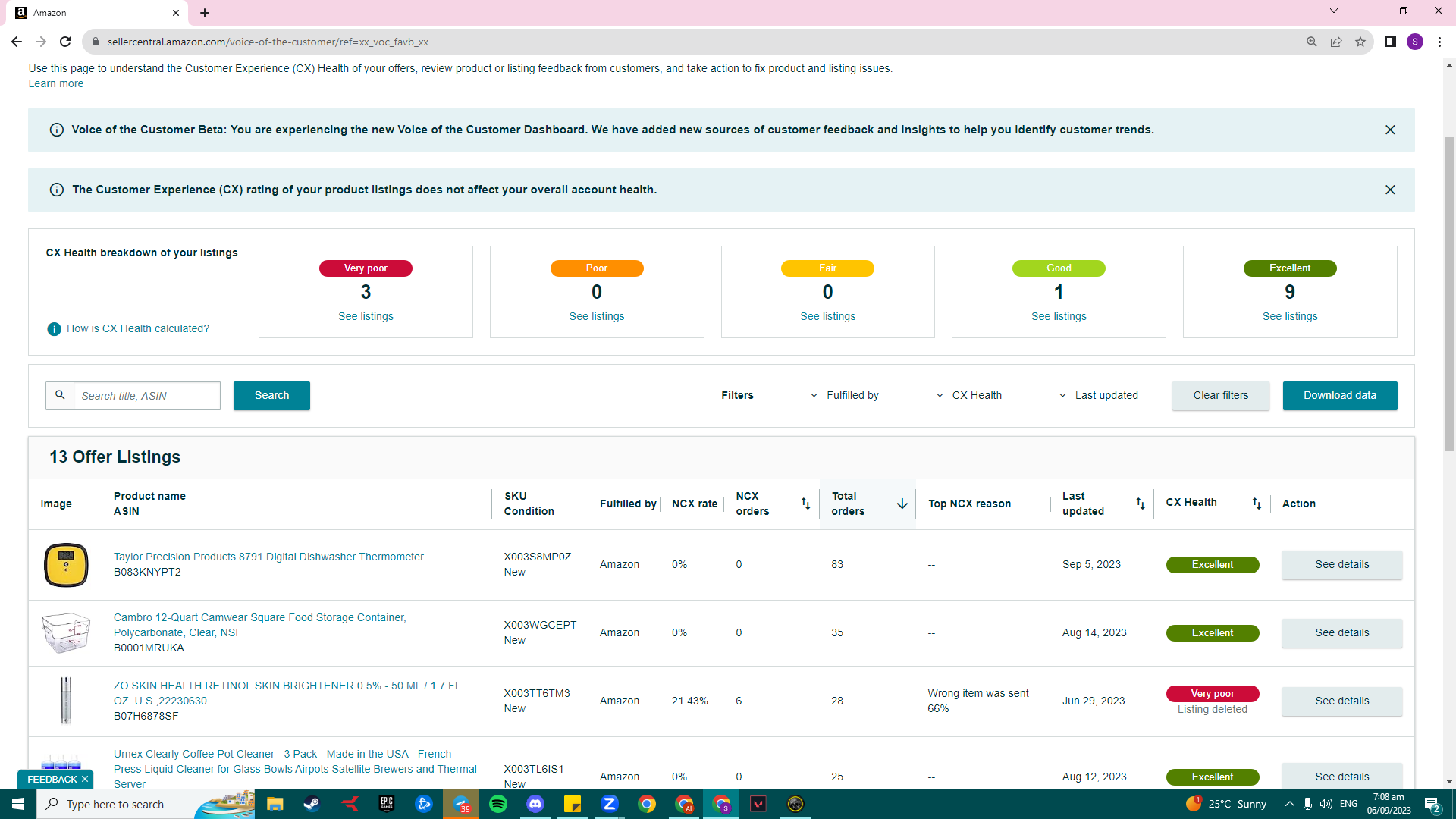See listings under Good card
Viewport: 1456px width, 819px height.
(1059, 317)
